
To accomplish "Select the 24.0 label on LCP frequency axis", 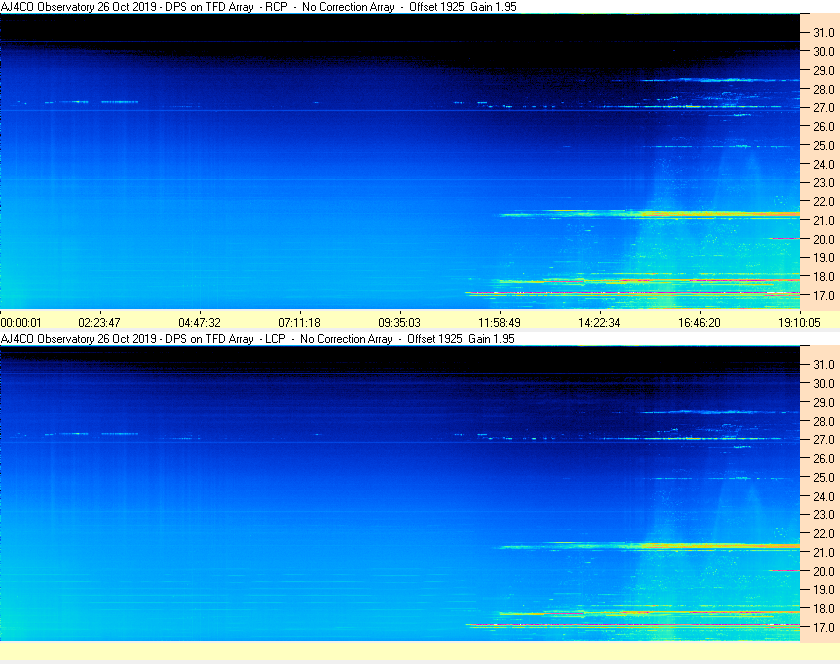I will click(x=824, y=496).
